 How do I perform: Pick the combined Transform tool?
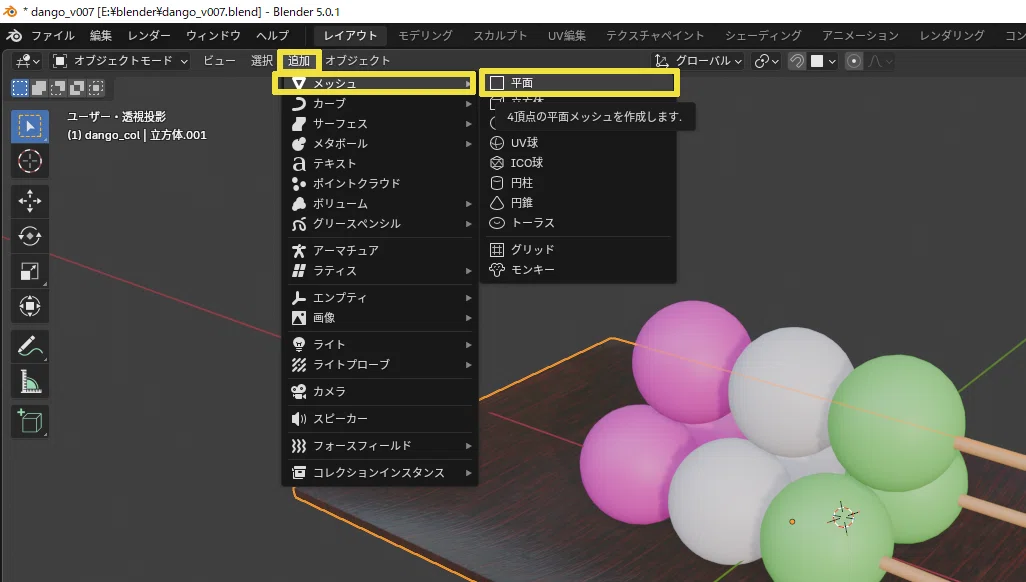point(29,306)
